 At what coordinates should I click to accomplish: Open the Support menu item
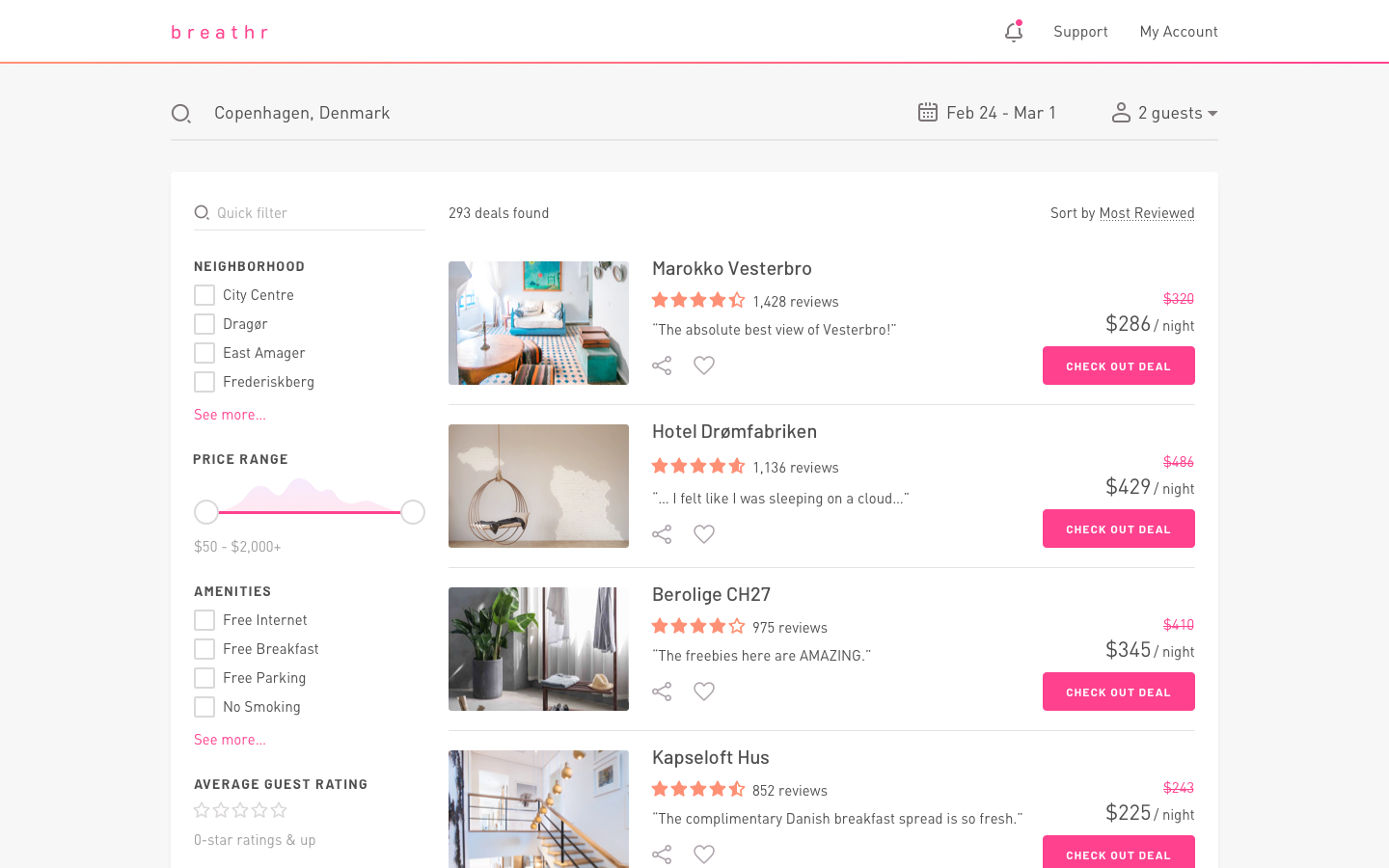(x=1080, y=32)
